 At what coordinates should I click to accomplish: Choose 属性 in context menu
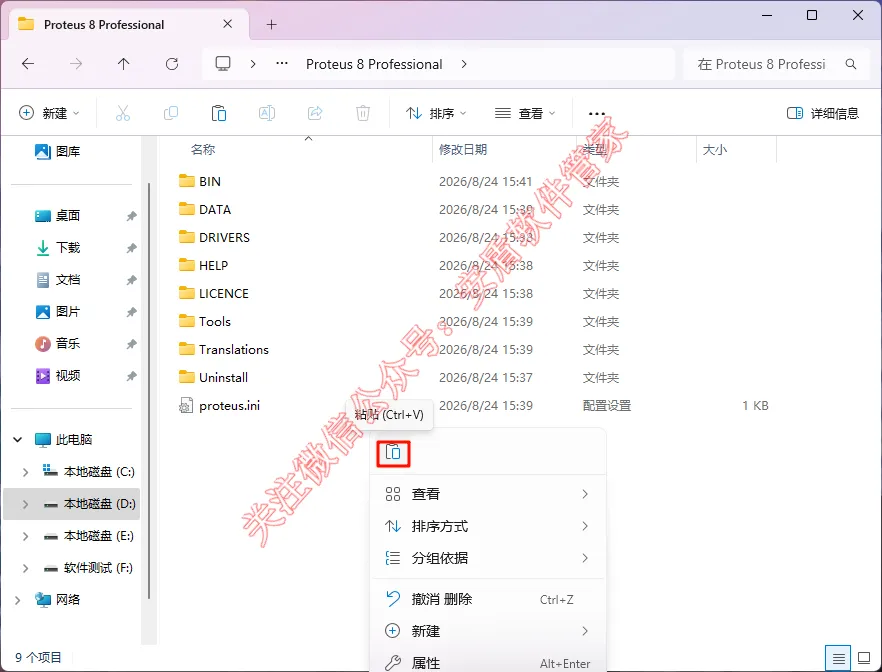point(487,662)
